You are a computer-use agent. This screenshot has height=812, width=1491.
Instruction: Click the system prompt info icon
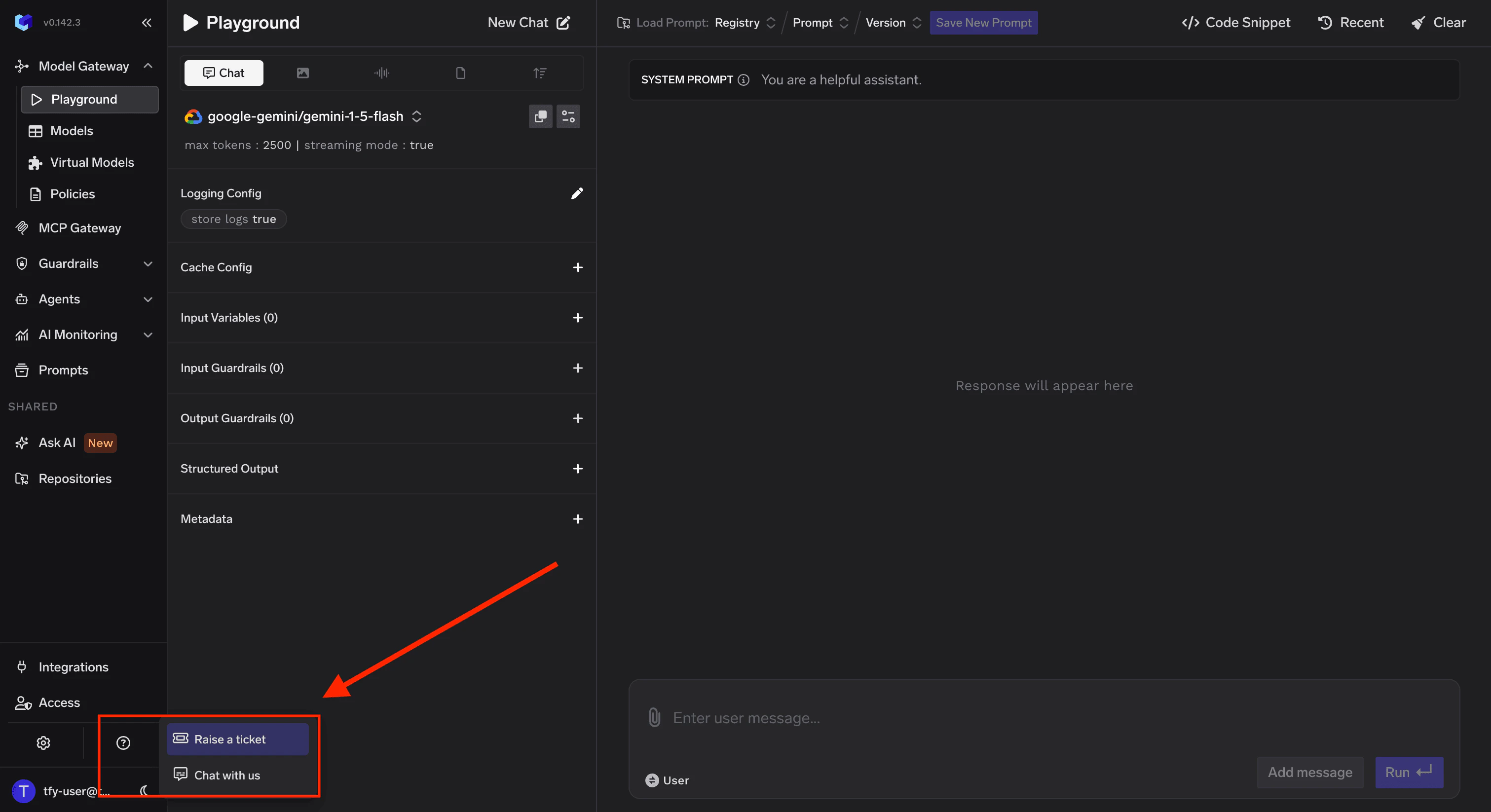coord(744,80)
